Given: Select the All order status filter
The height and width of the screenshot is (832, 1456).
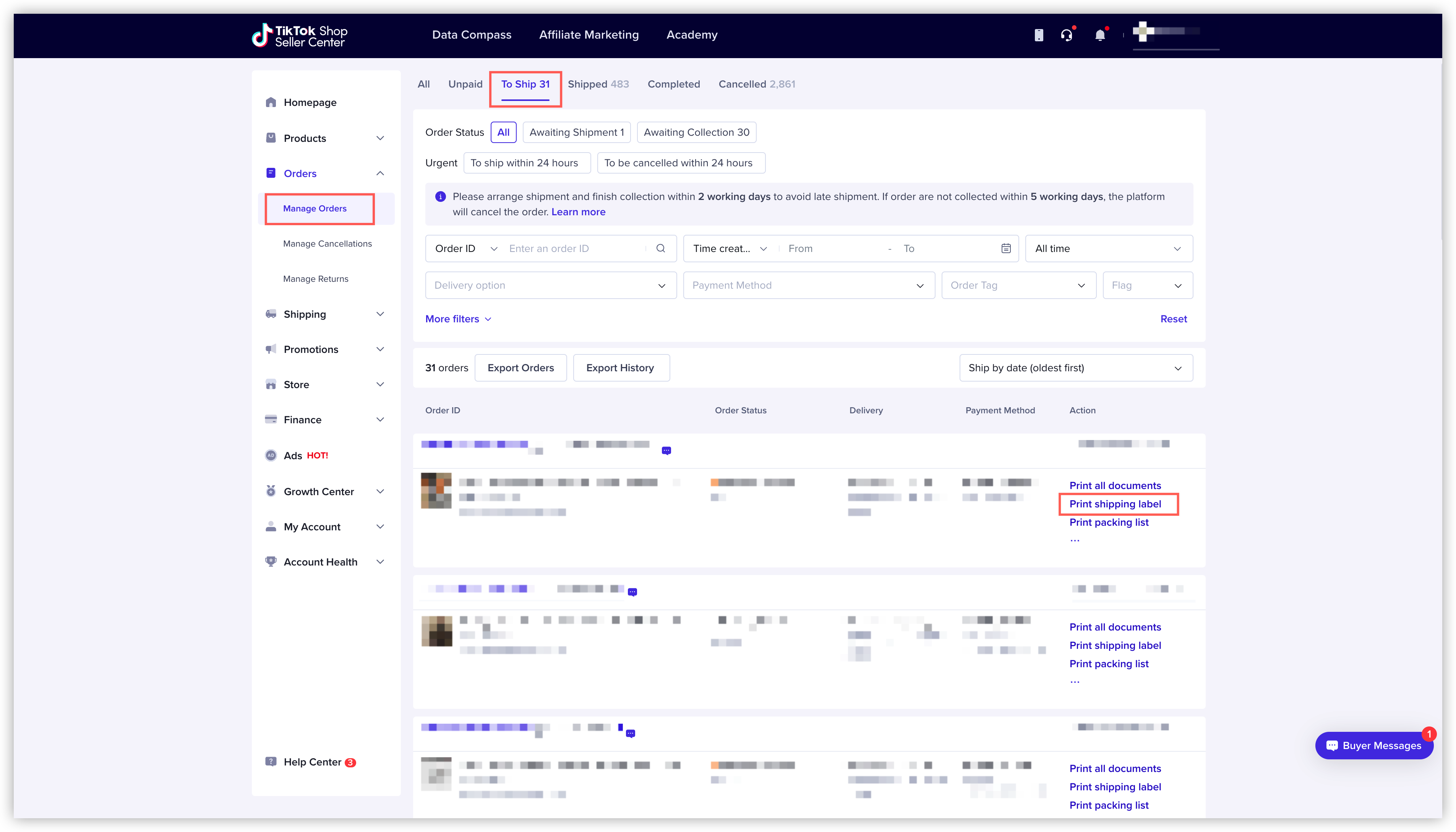Looking at the screenshot, I should click(503, 132).
